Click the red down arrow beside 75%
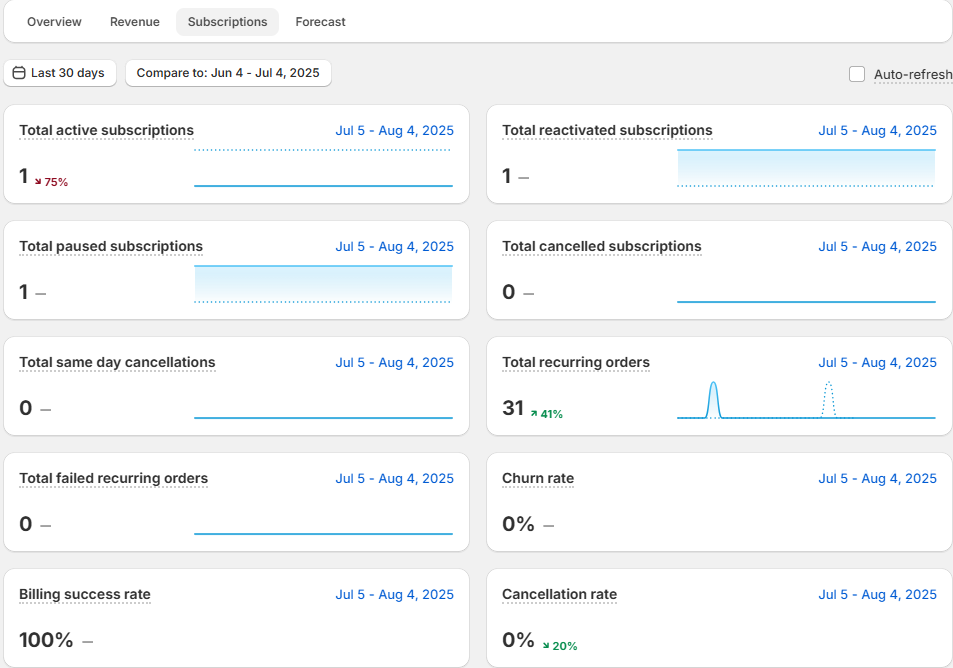 tap(38, 182)
